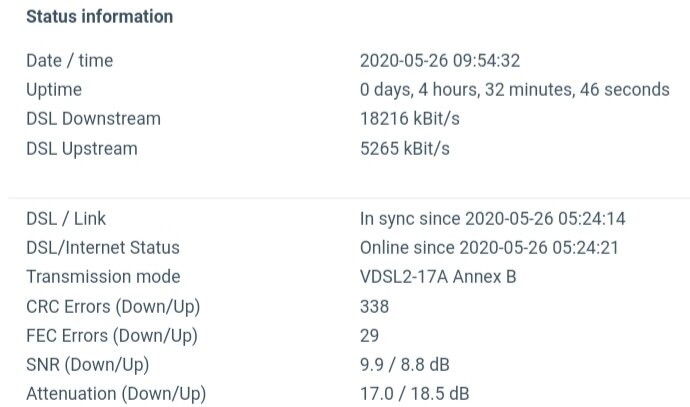Image resolution: width=690 pixels, height=407 pixels.
Task: Select the Transmission mode label
Action: click(x=103, y=277)
